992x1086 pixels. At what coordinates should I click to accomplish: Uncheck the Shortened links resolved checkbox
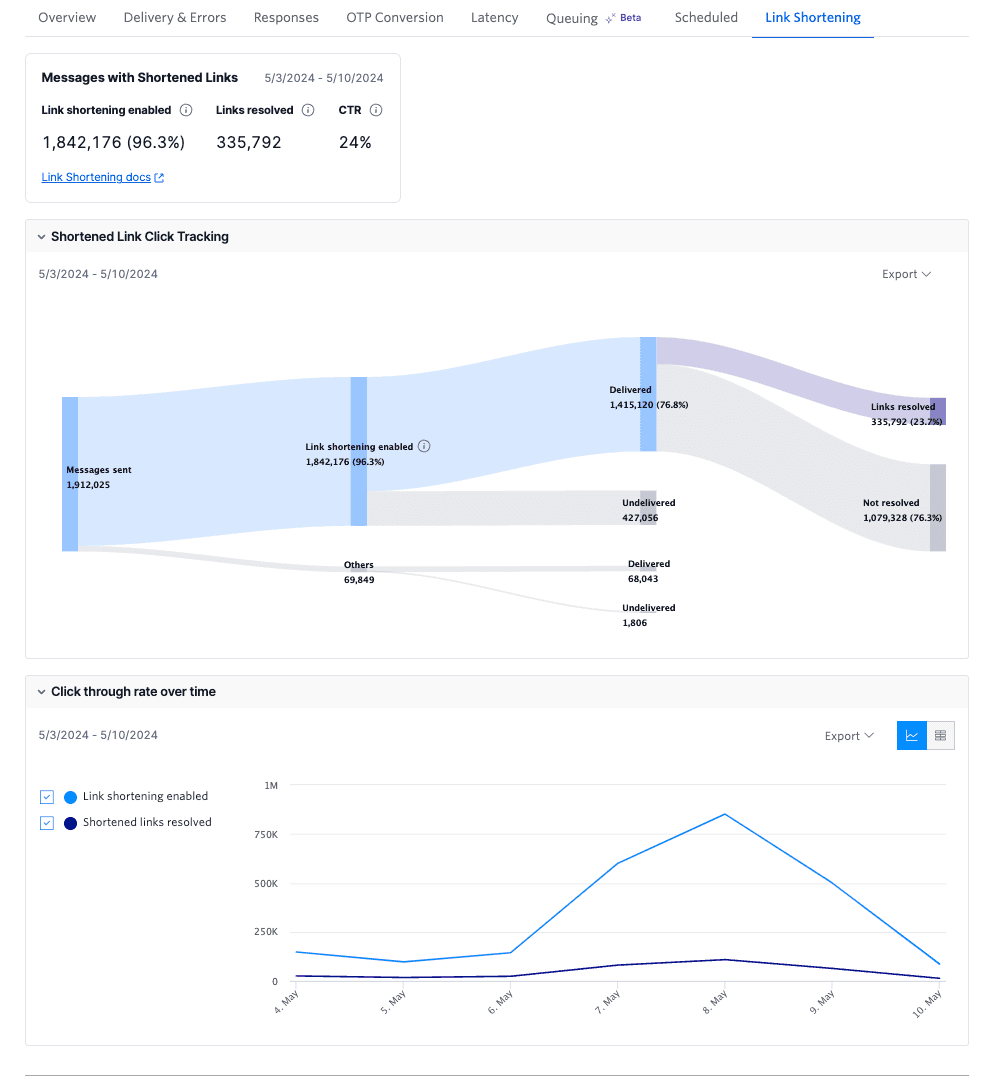pyautogui.click(x=46, y=822)
